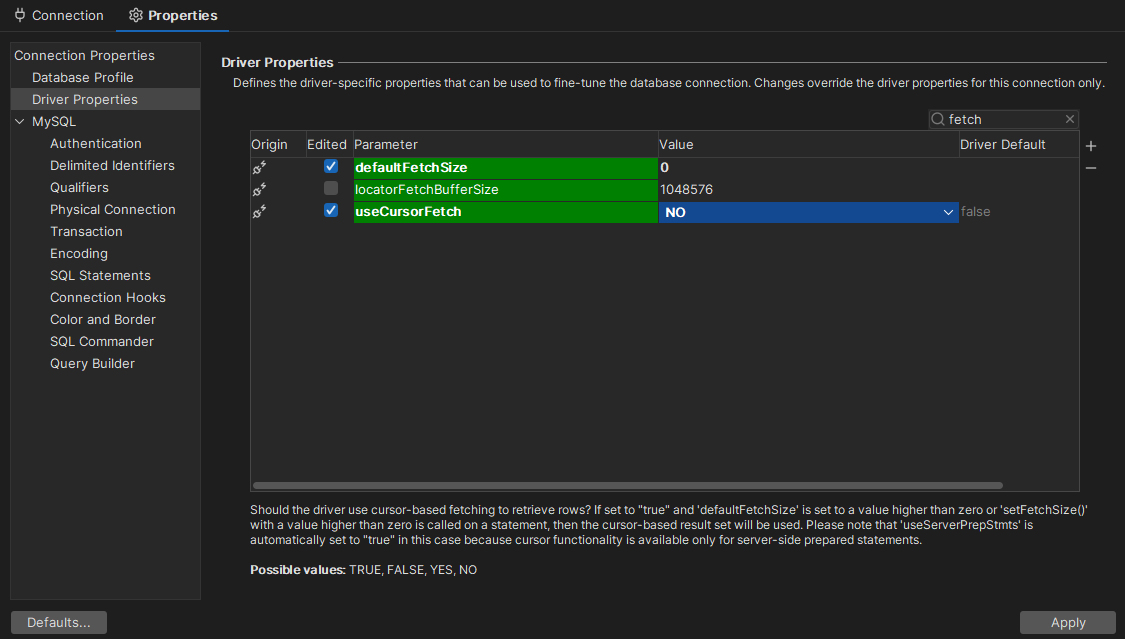Click the plus icon to add a driver property
The width and height of the screenshot is (1125, 639).
[x=1091, y=146]
